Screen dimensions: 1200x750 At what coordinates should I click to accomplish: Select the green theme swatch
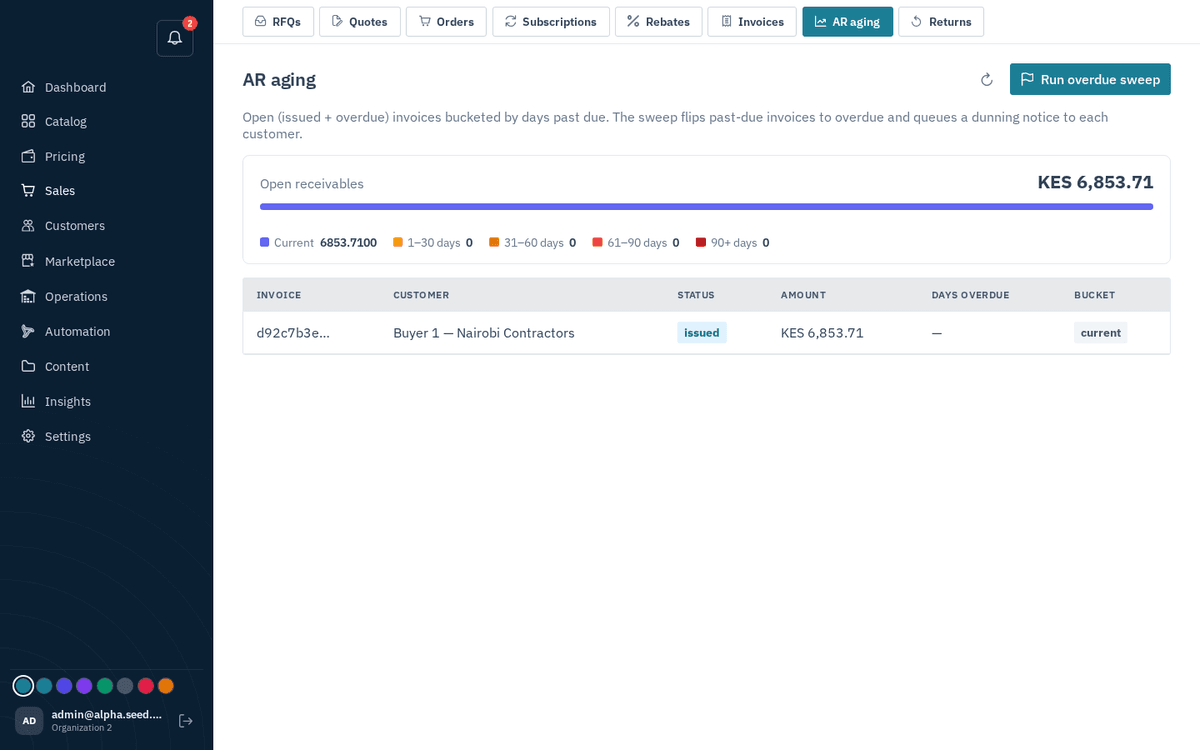pyautogui.click(x=105, y=686)
